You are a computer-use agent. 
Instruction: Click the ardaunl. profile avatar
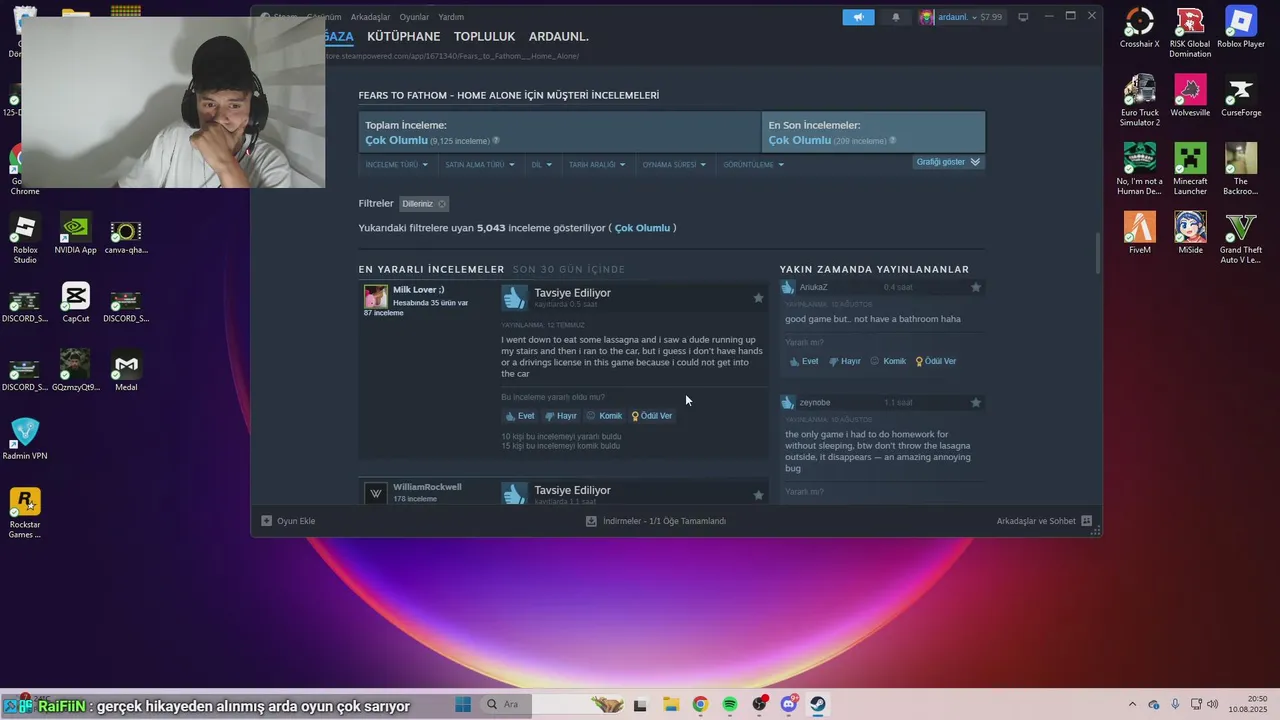coord(927,17)
